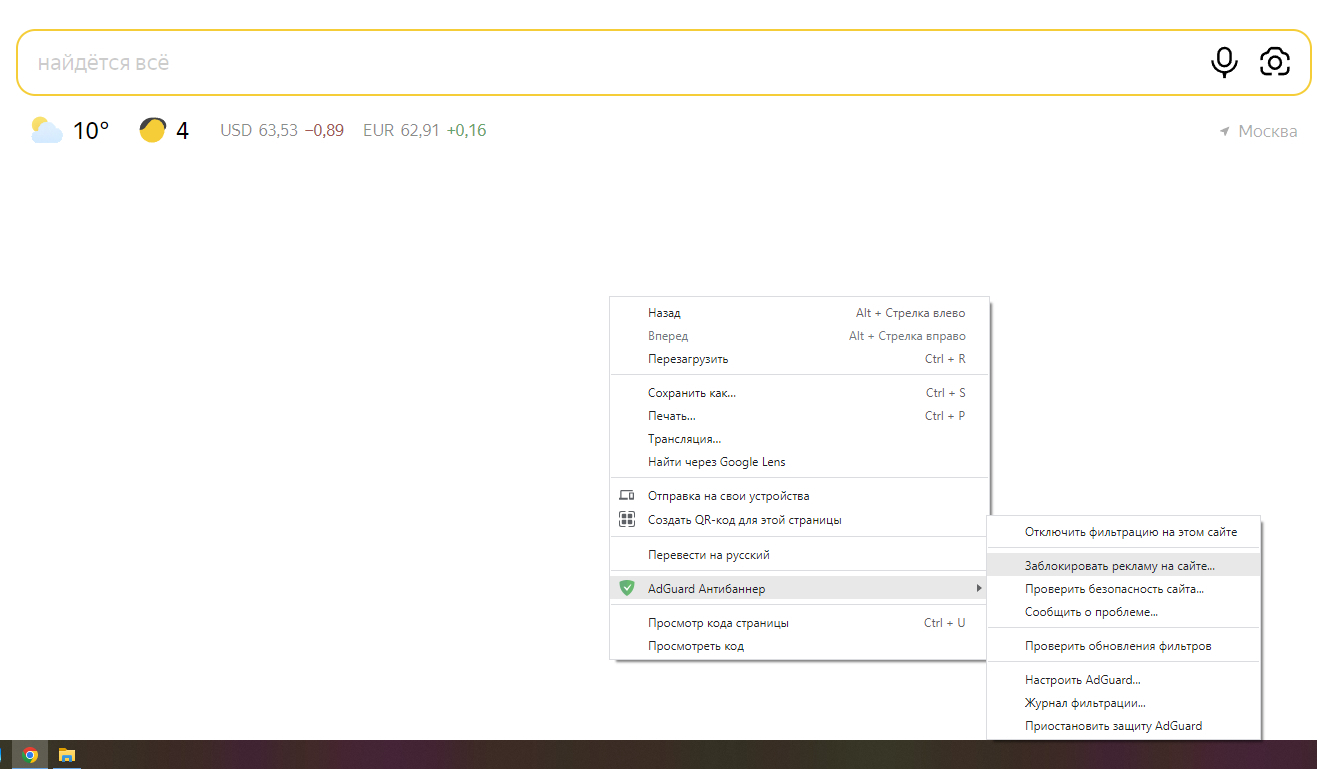This screenshot has width=1317, height=769.
Task: Choose Перевести на русский
Action: pyautogui.click(x=708, y=555)
